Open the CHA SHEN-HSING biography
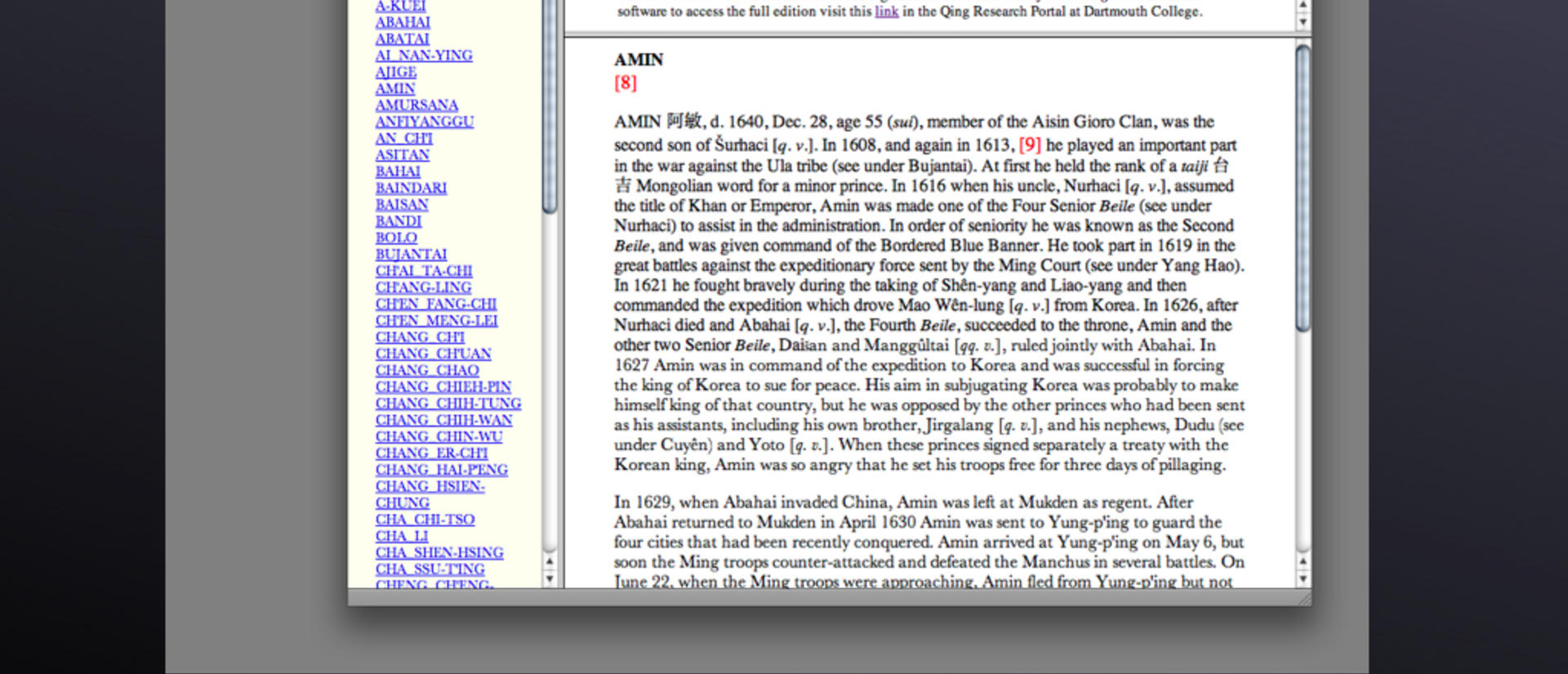Image resolution: width=1568 pixels, height=674 pixels. point(439,552)
